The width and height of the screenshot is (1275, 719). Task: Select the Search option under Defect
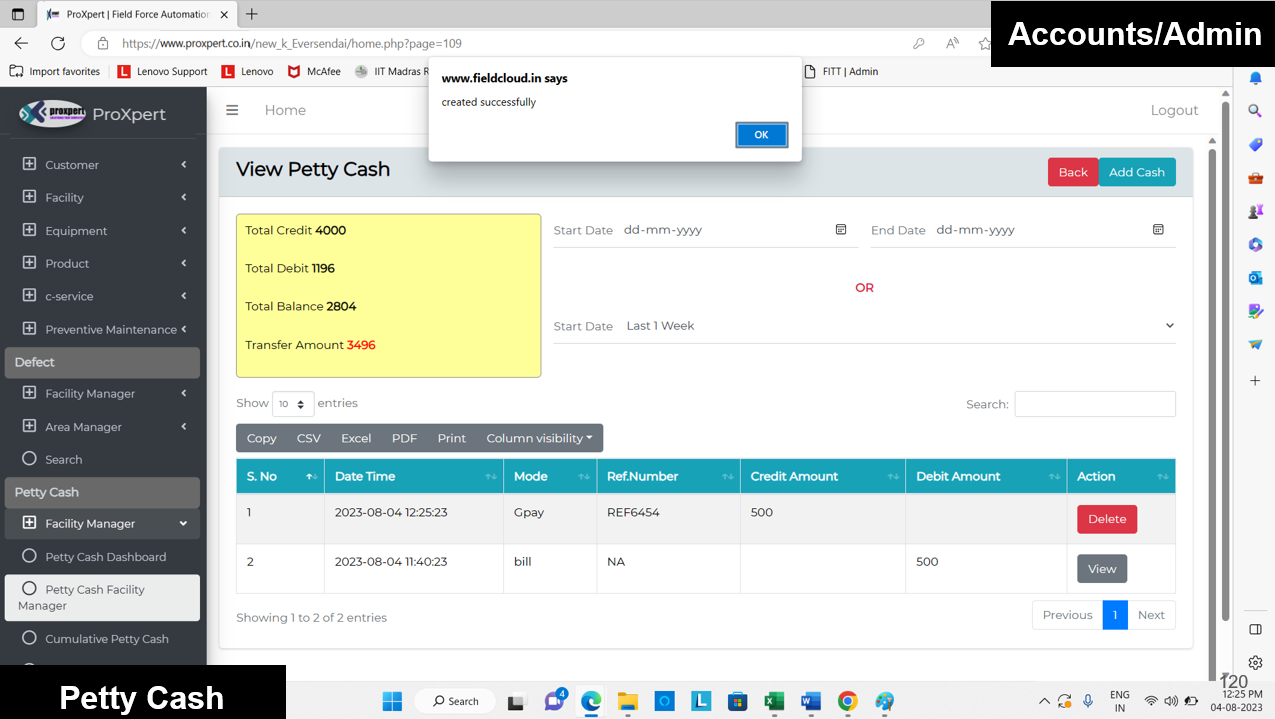63,460
